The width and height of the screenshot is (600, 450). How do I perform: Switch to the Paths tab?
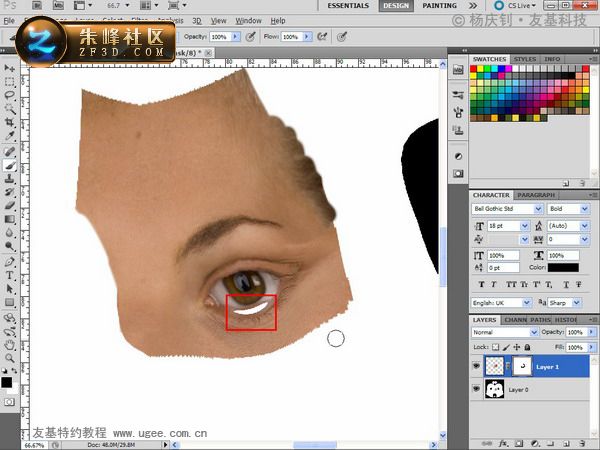[540, 320]
